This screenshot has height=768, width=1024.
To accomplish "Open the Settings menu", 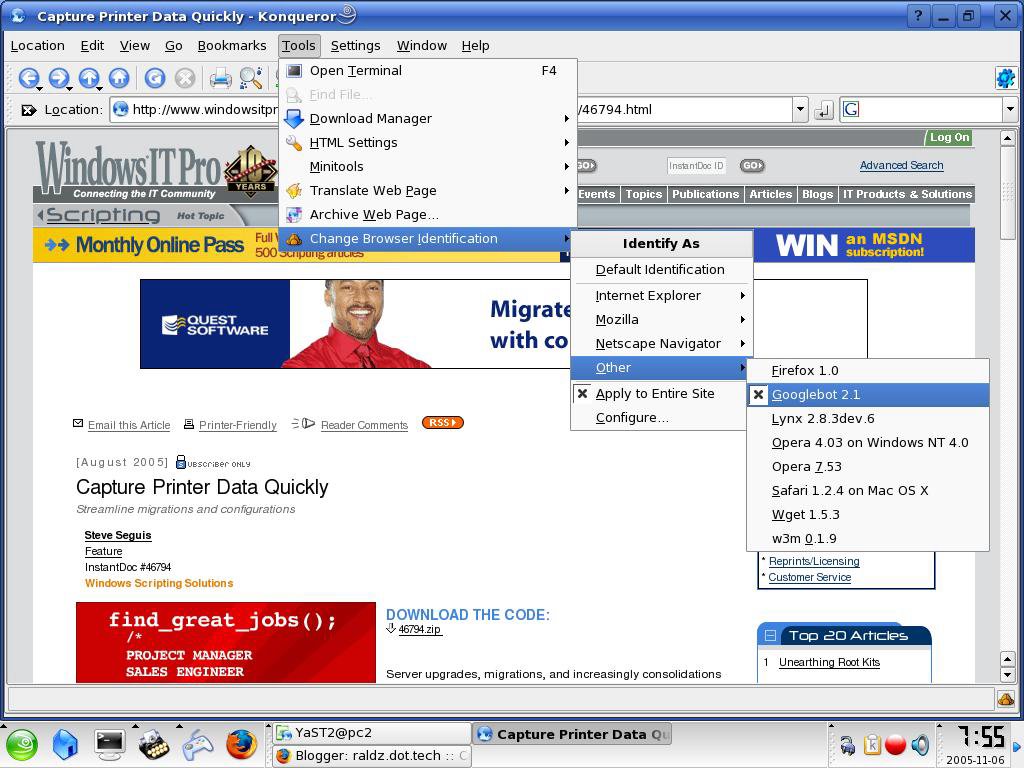I will pyautogui.click(x=355, y=46).
